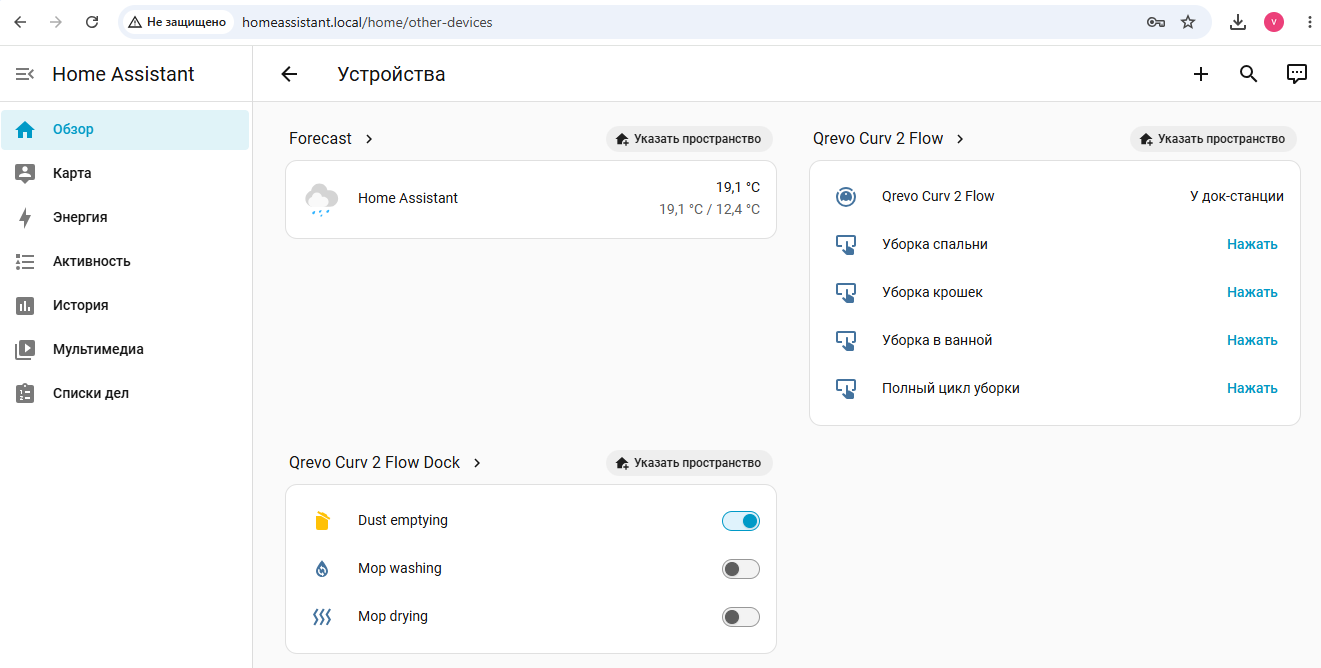Click Указать пространство for Forecast
Image resolution: width=1321 pixels, height=668 pixels.
point(689,139)
